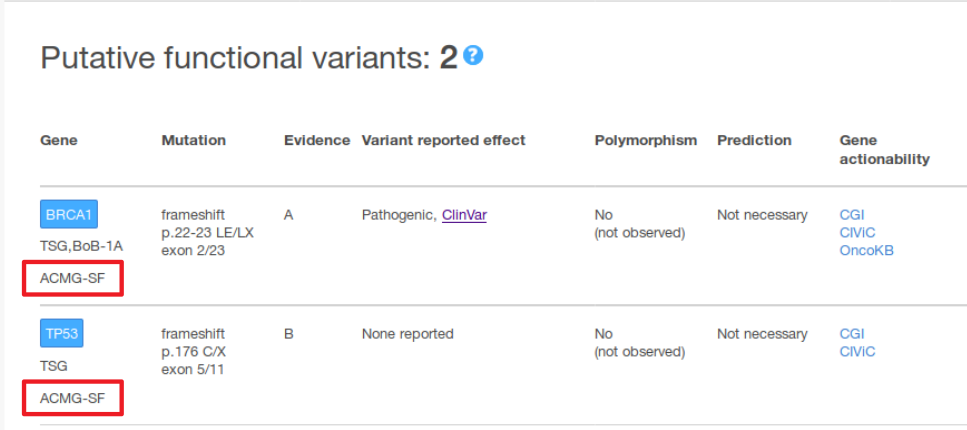
Task: Click the Mutation column header
Action: tap(193, 140)
